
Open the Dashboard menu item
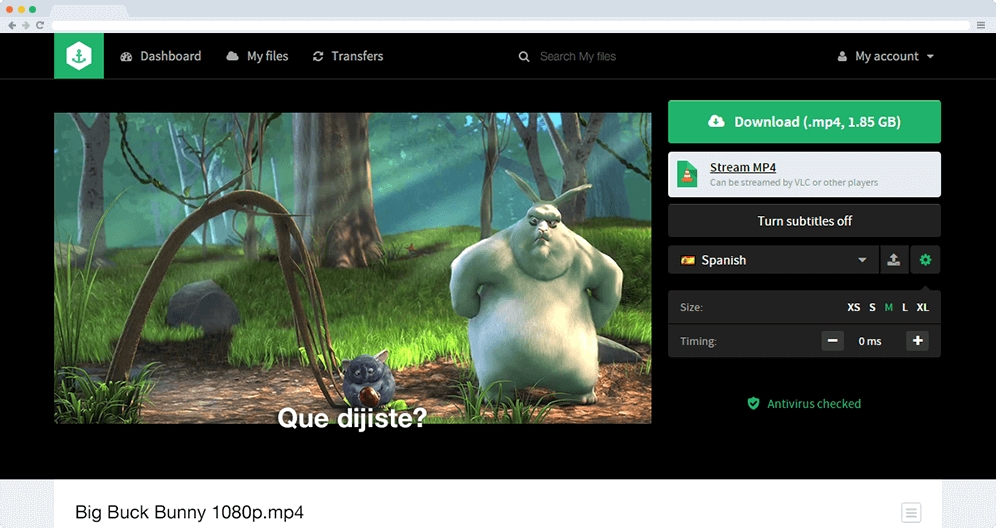[161, 56]
